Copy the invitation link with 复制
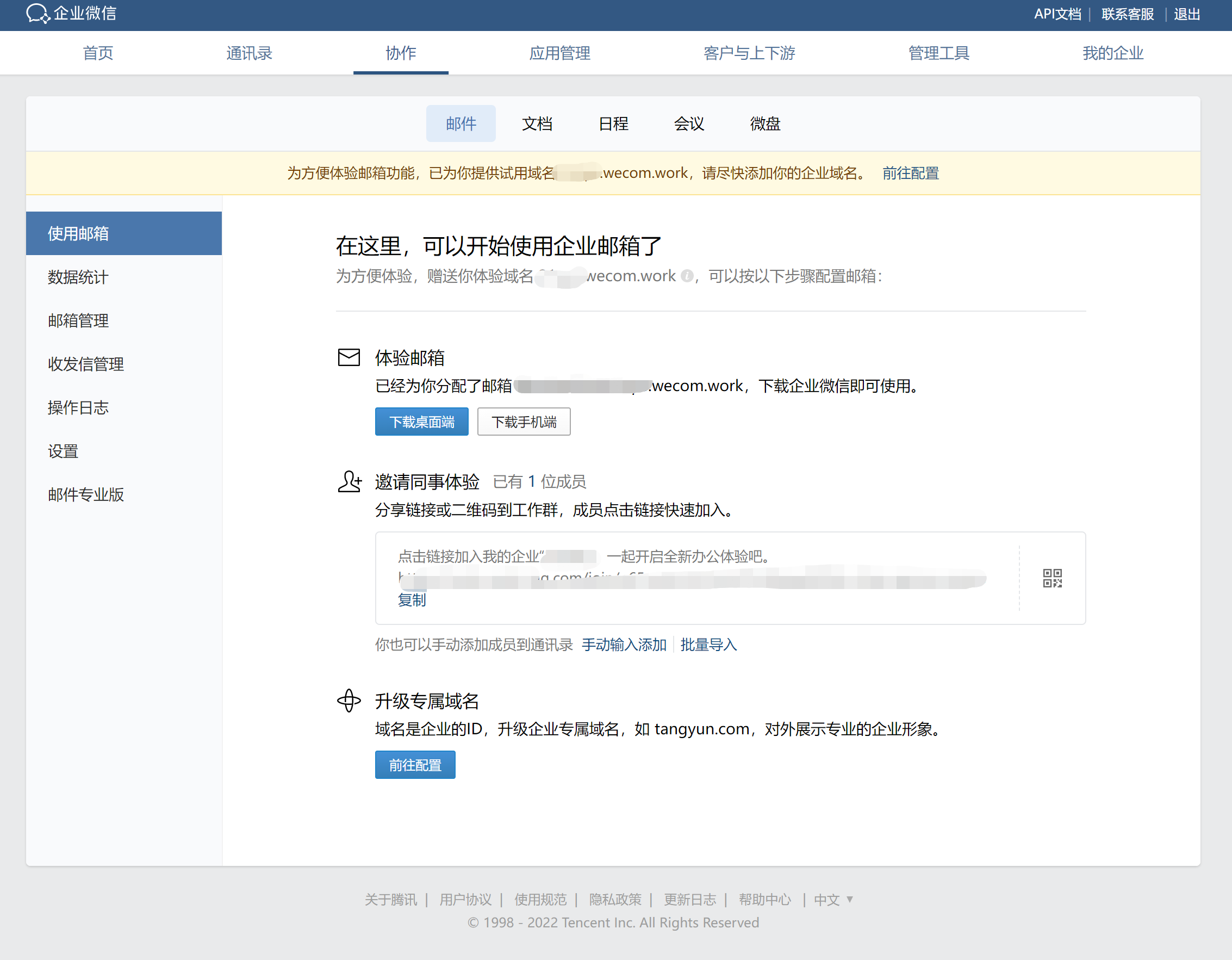1232x960 pixels. coord(412,600)
